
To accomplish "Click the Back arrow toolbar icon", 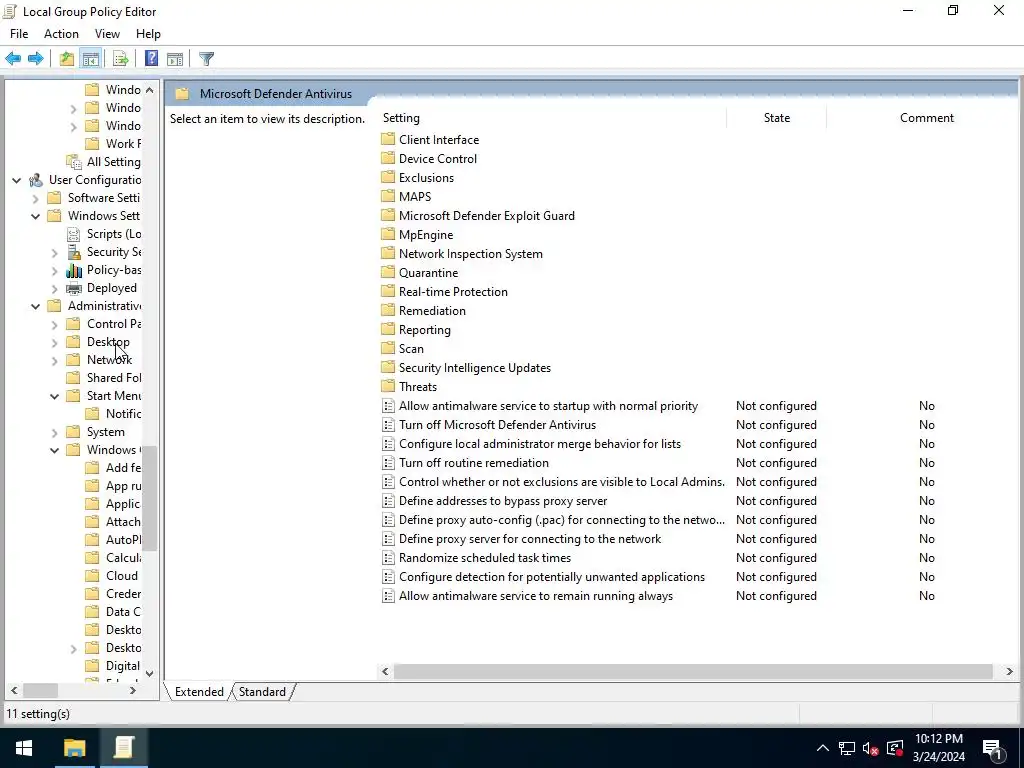I will click(x=13, y=59).
